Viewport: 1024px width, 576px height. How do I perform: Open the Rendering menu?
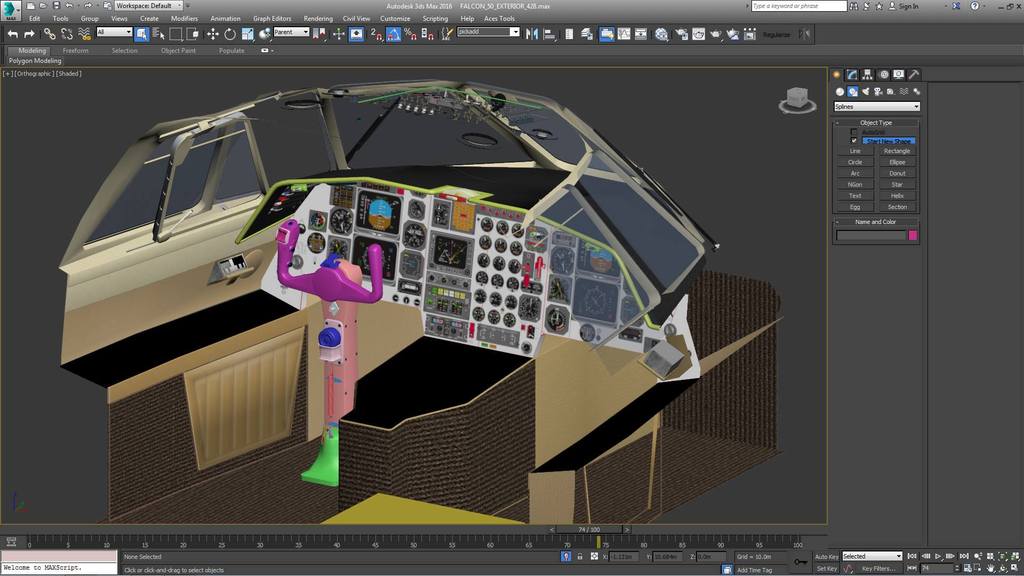tap(318, 18)
